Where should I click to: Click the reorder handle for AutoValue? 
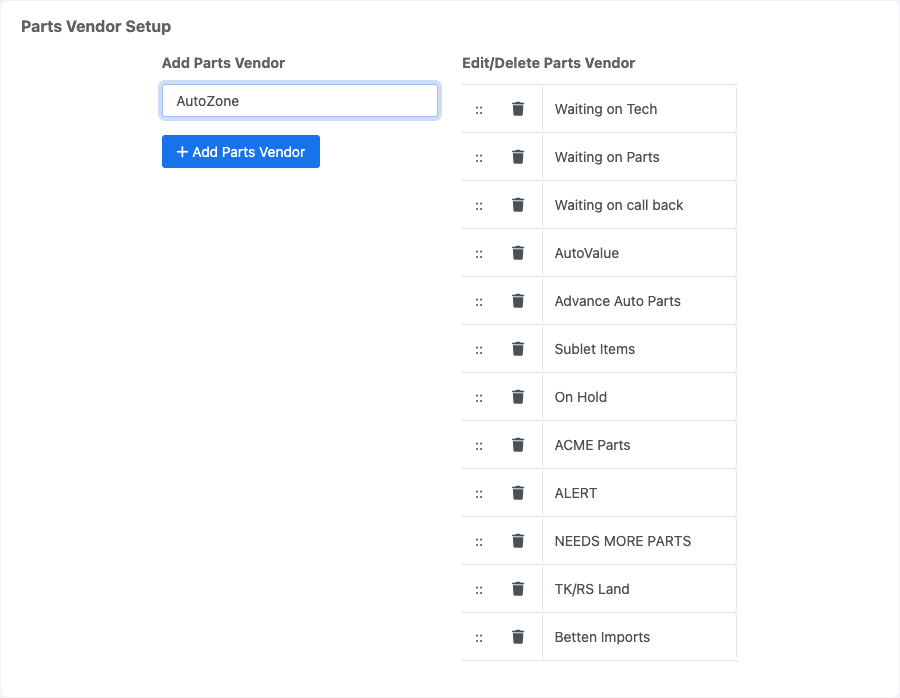tap(479, 254)
